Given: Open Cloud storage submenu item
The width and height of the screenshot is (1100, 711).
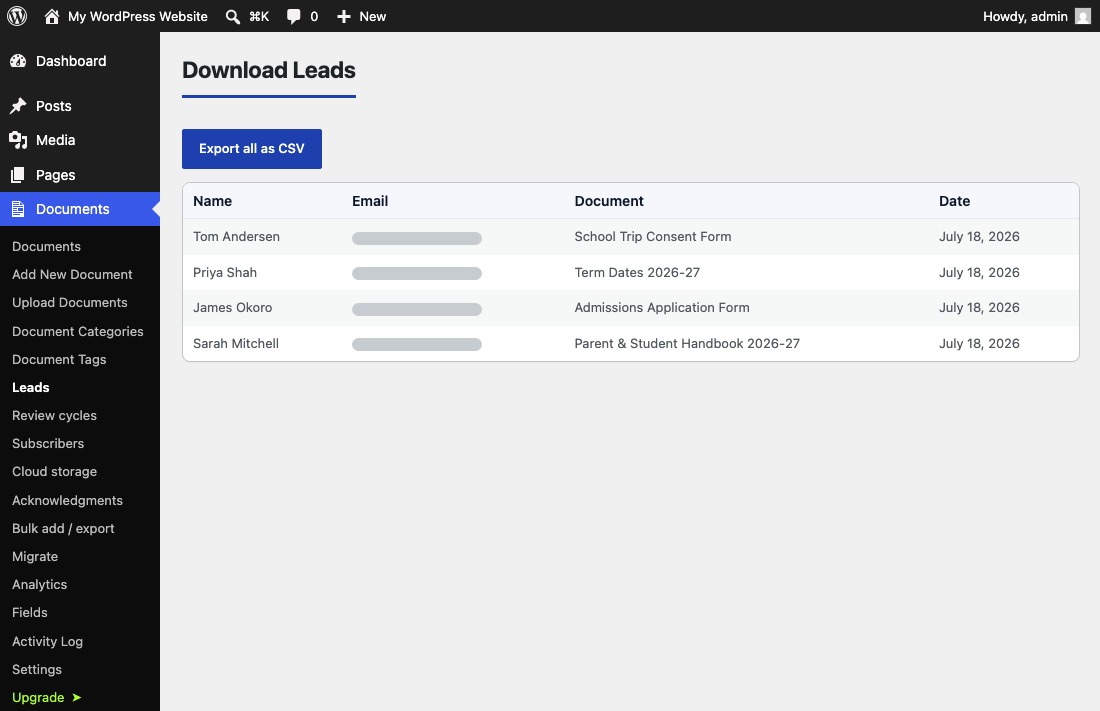Looking at the screenshot, I should [x=55, y=472].
